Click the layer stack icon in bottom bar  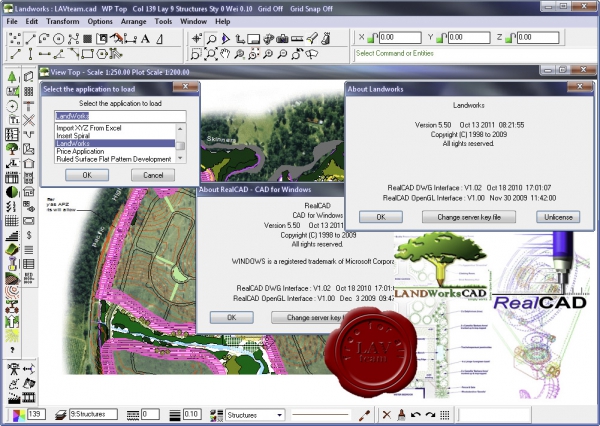point(60,415)
